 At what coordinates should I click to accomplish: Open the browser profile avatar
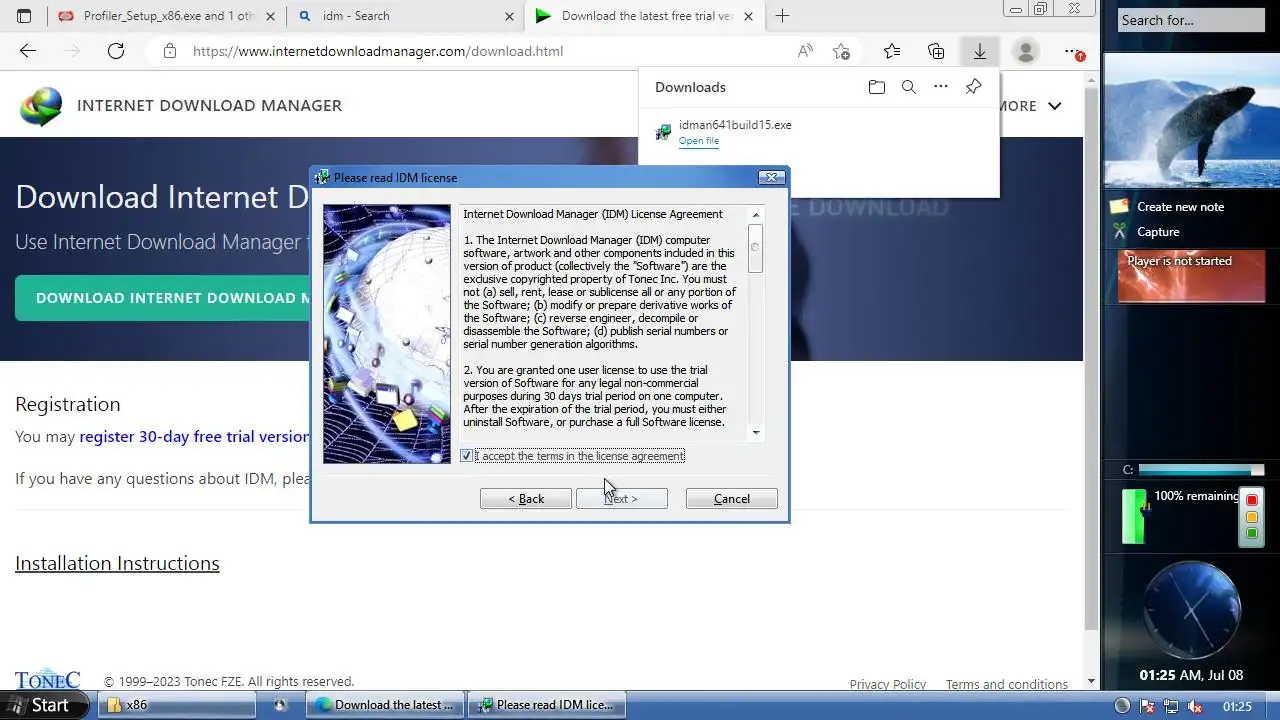[1025, 51]
